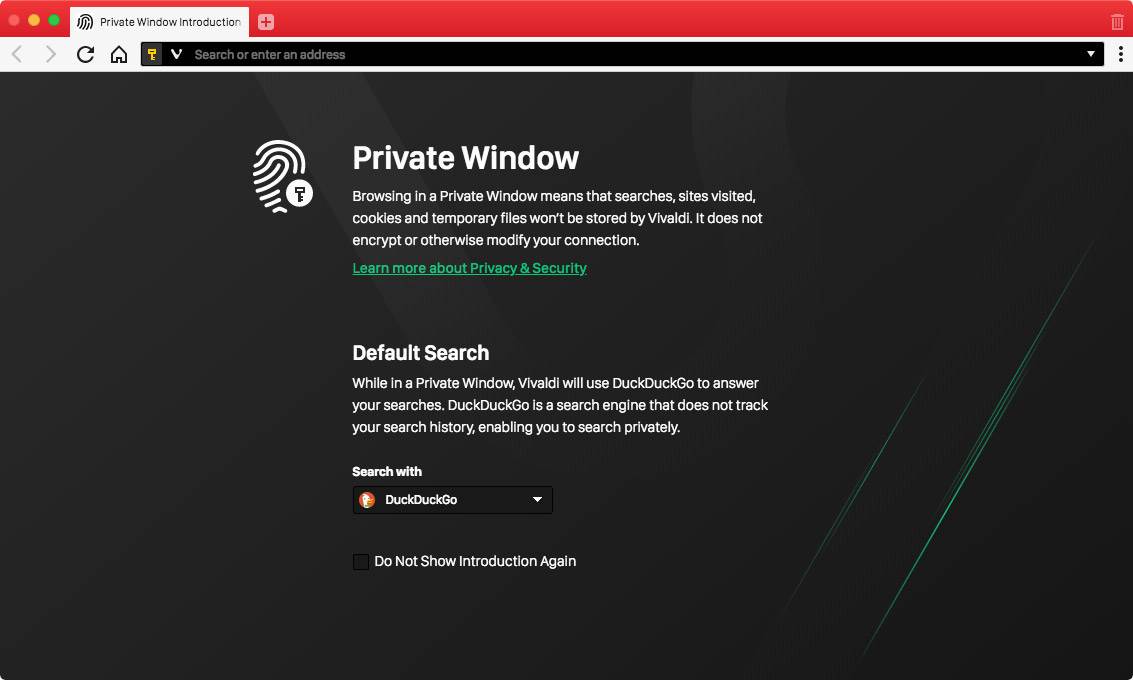
Task: Open Learn more about Privacy & Security link
Action: pos(469,268)
